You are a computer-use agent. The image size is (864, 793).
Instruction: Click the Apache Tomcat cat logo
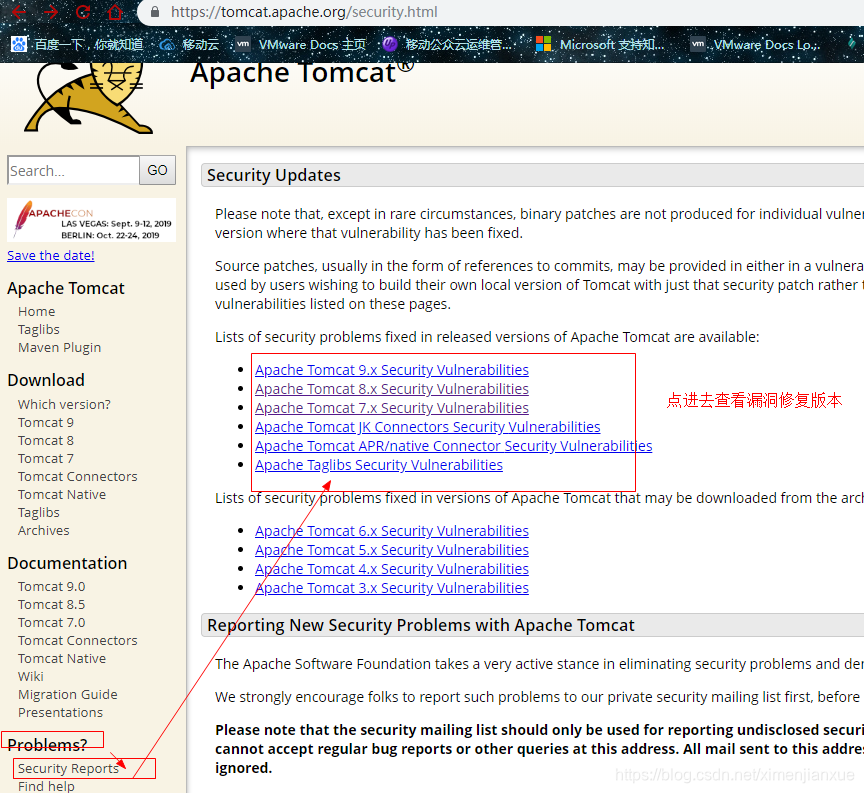(88, 98)
